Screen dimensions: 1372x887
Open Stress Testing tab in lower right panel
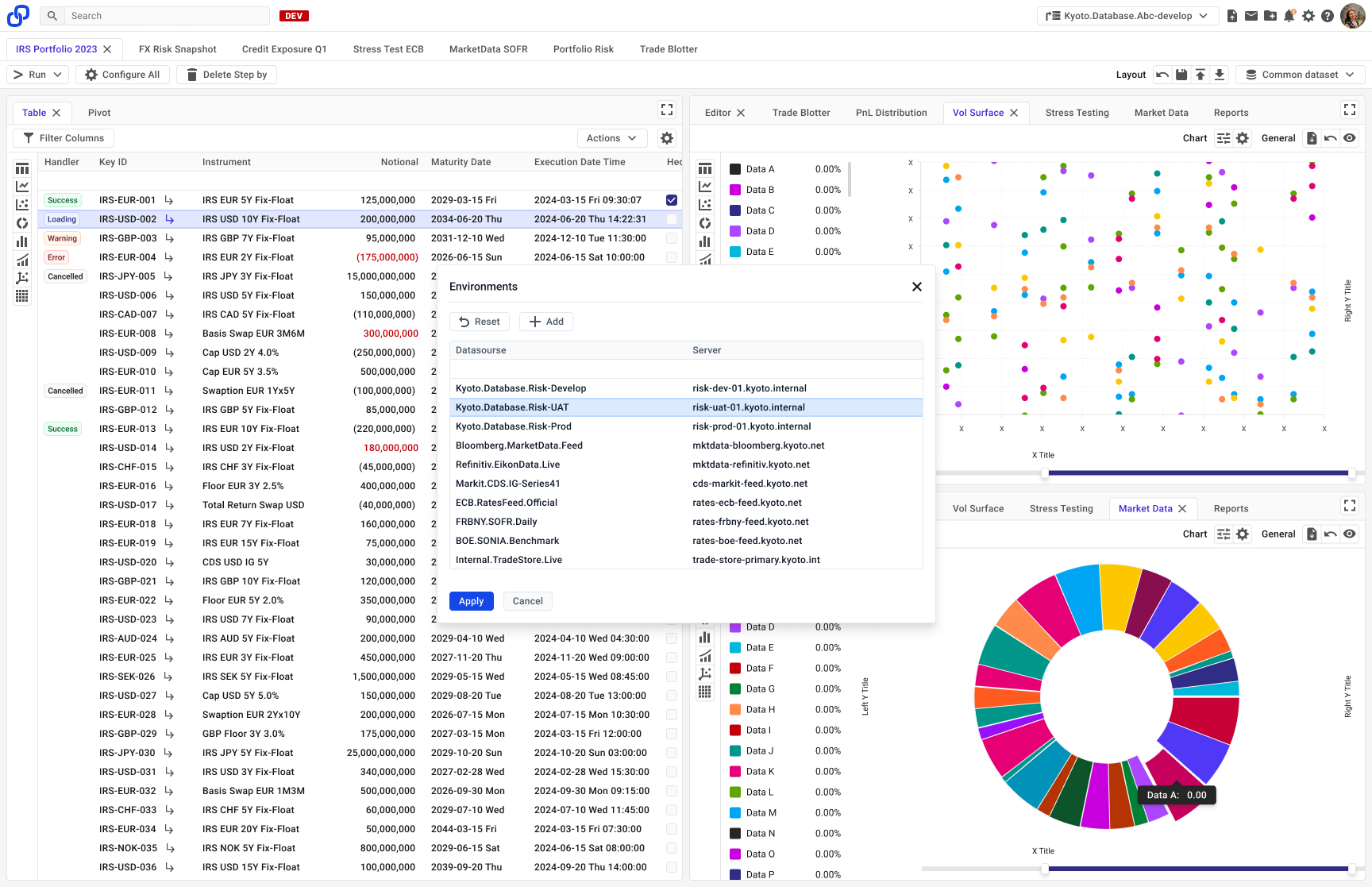pos(1061,509)
